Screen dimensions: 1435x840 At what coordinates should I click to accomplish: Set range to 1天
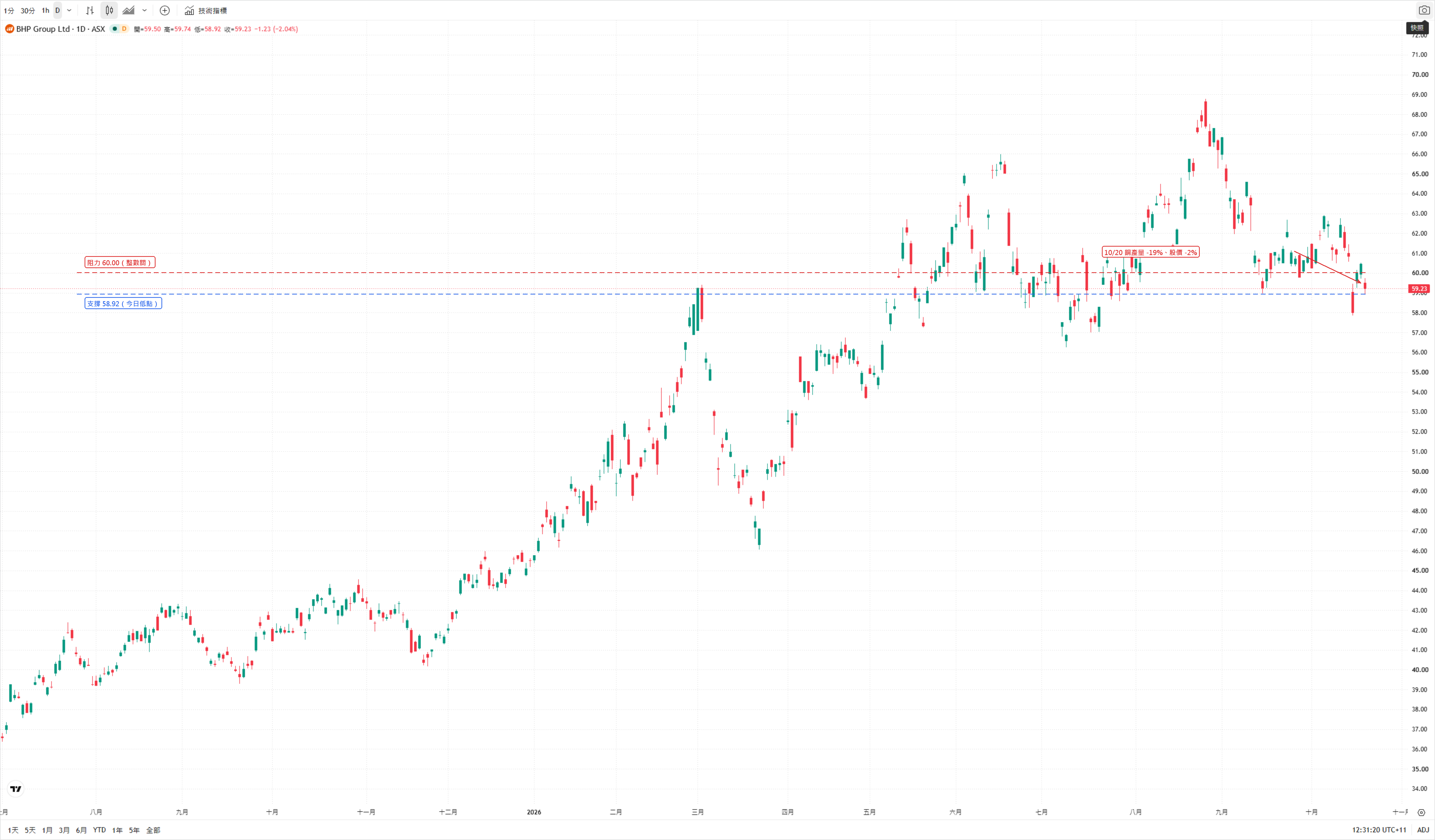point(13,830)
